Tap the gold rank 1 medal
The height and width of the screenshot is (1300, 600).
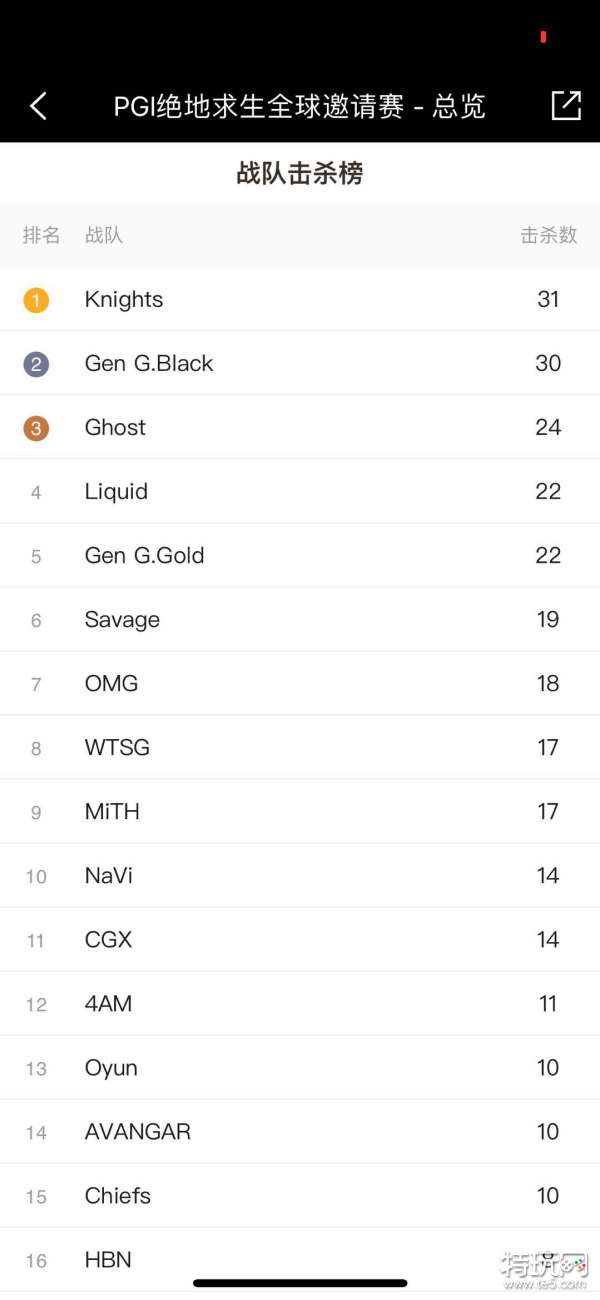36,300
